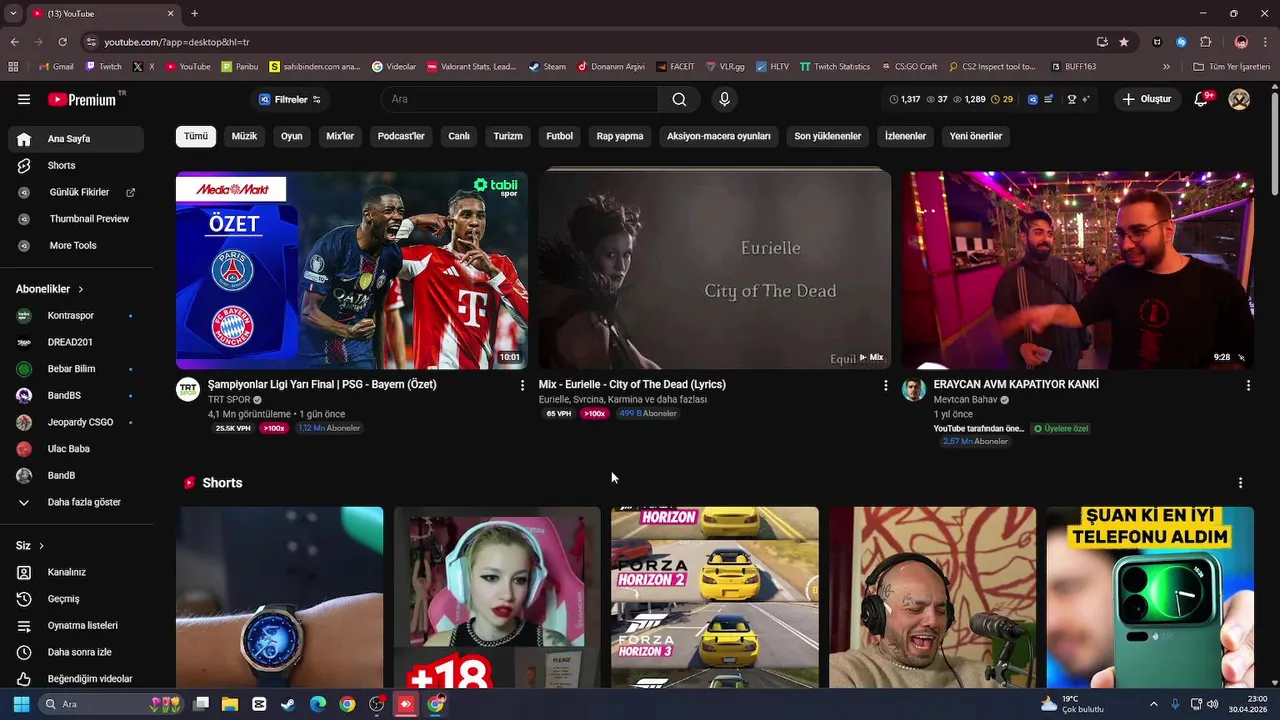Open the Shazam extension icon
Screen dimensions: 1280x720
[1181, 42]
